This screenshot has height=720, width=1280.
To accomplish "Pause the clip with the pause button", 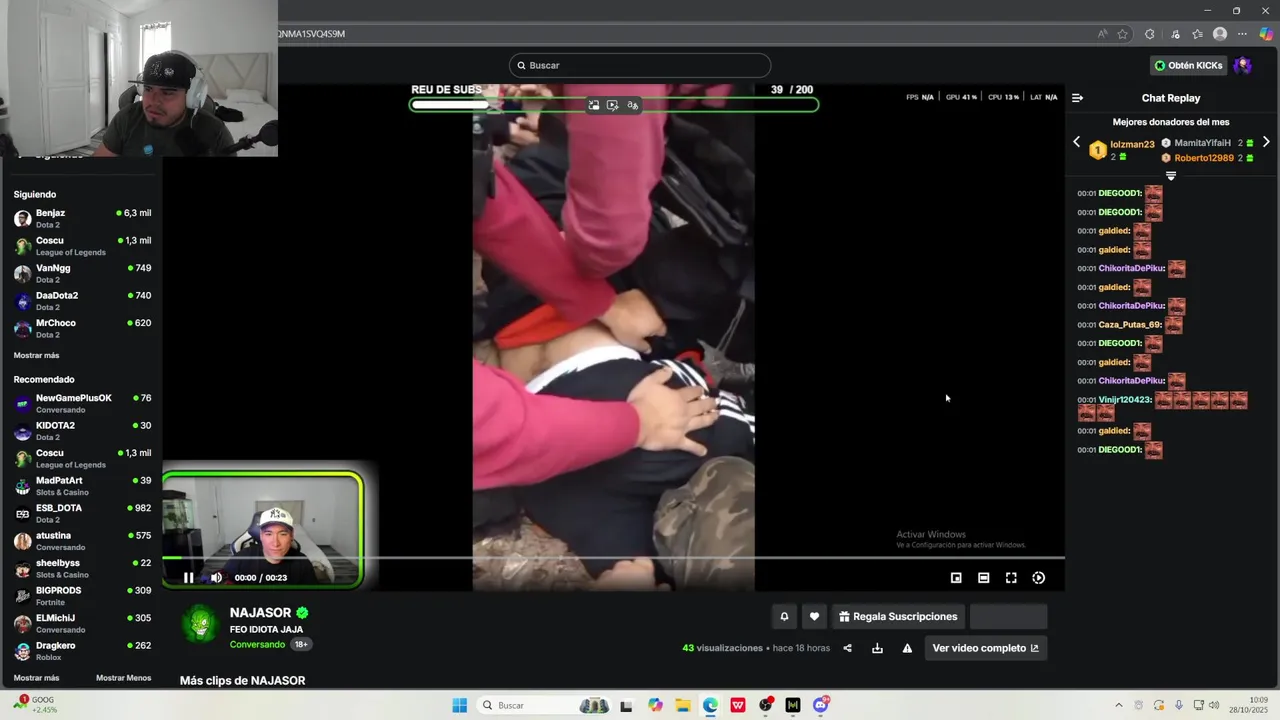I will [188, 577].
